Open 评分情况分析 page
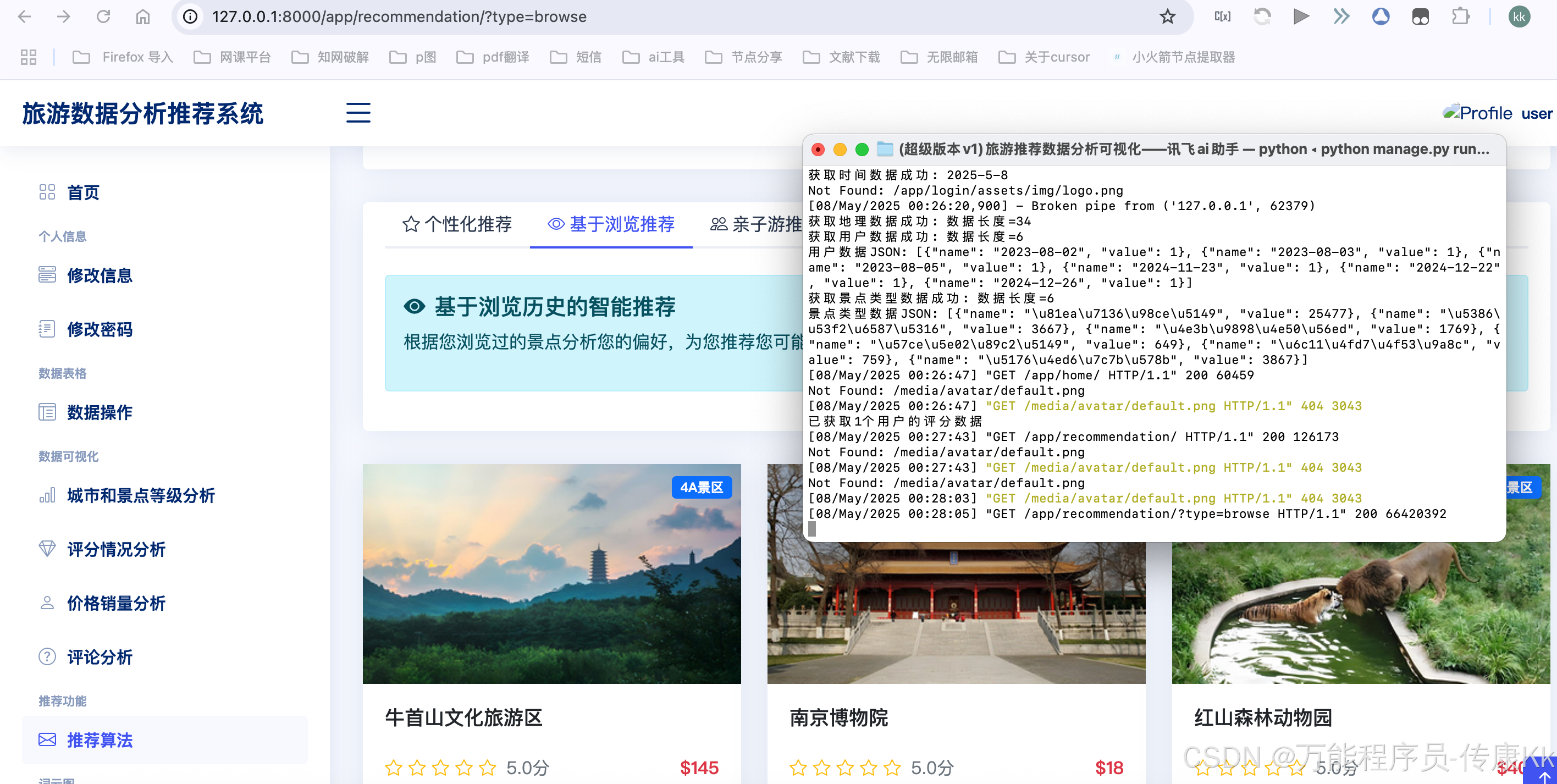Viewport: 1557px width, 784px height. (115, 549)
